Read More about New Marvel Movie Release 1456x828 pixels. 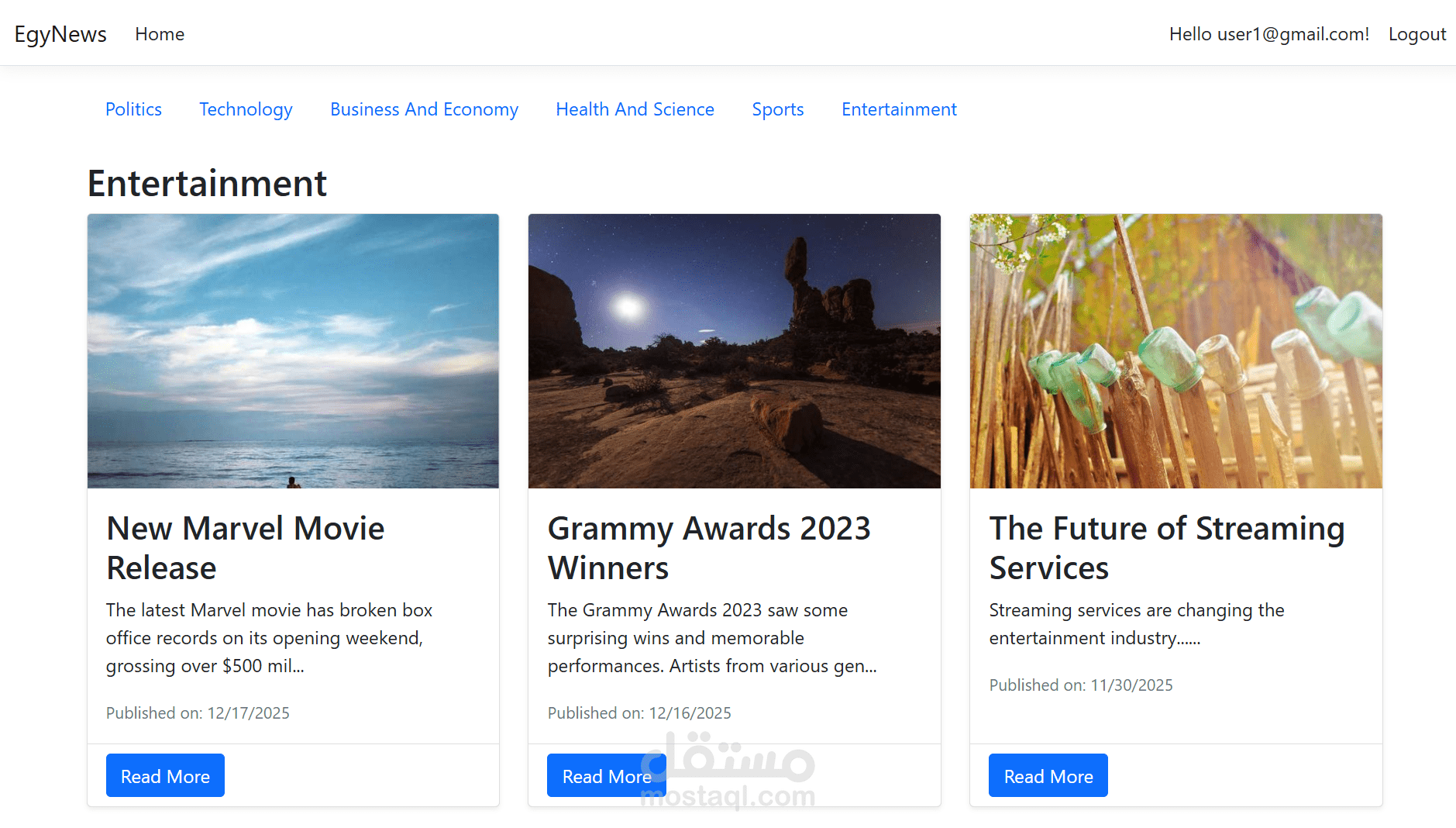coord(165,775)
